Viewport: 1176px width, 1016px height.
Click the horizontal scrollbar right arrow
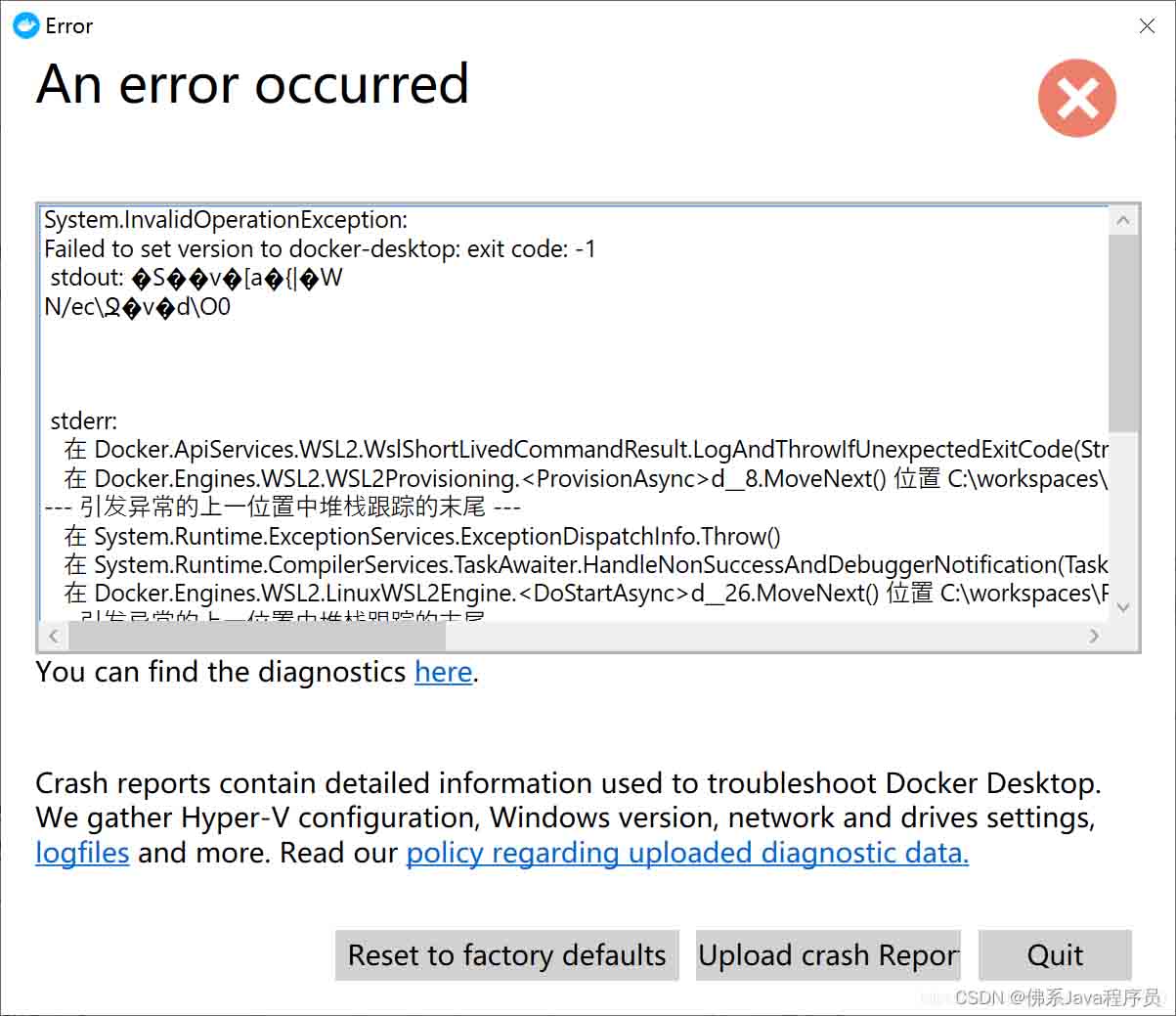coord(1094,636)
